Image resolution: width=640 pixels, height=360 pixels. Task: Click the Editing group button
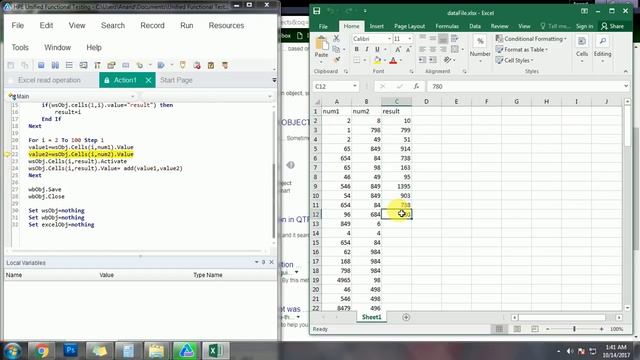click(x=602, y=48)
